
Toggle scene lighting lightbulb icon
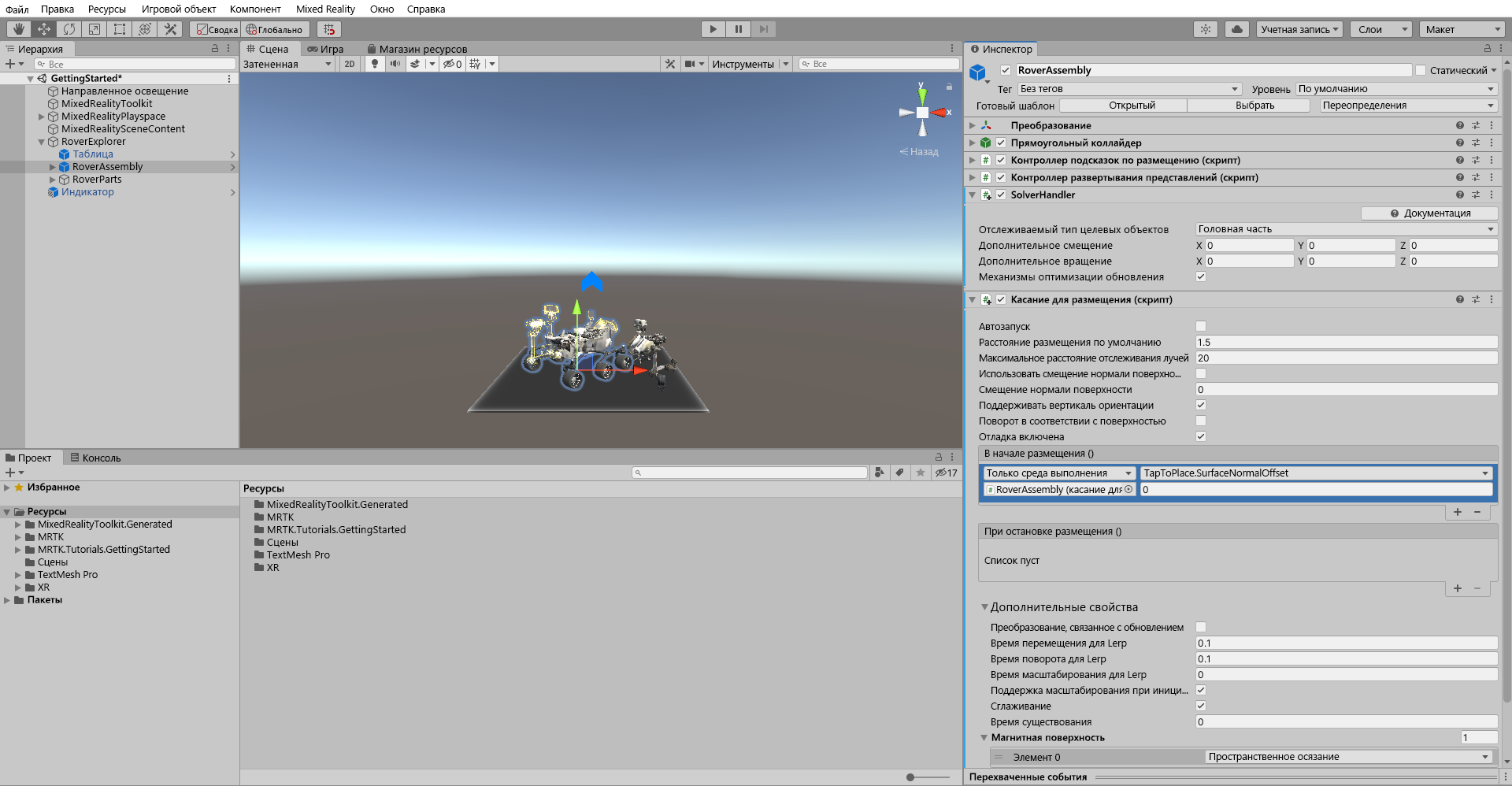tap(375, 64)
